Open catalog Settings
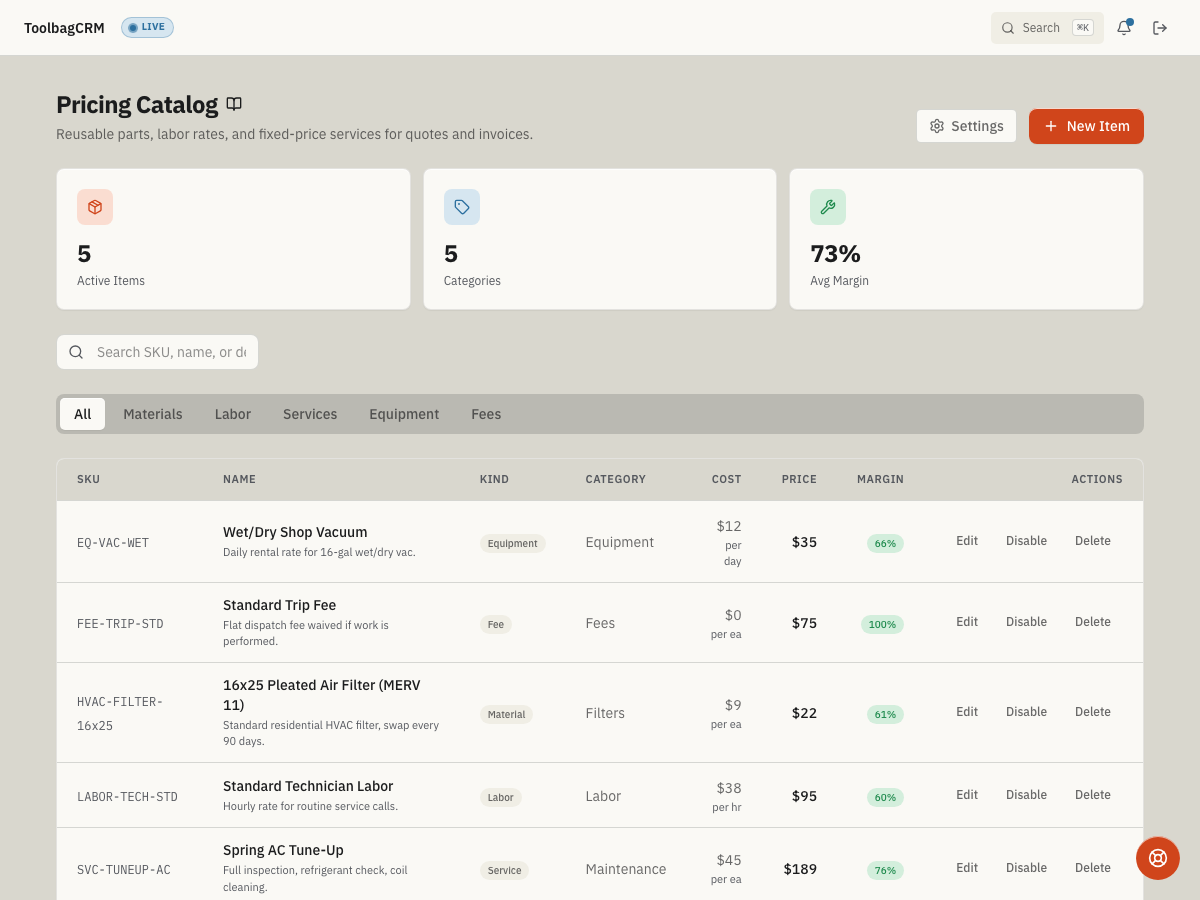 (966, 126)
